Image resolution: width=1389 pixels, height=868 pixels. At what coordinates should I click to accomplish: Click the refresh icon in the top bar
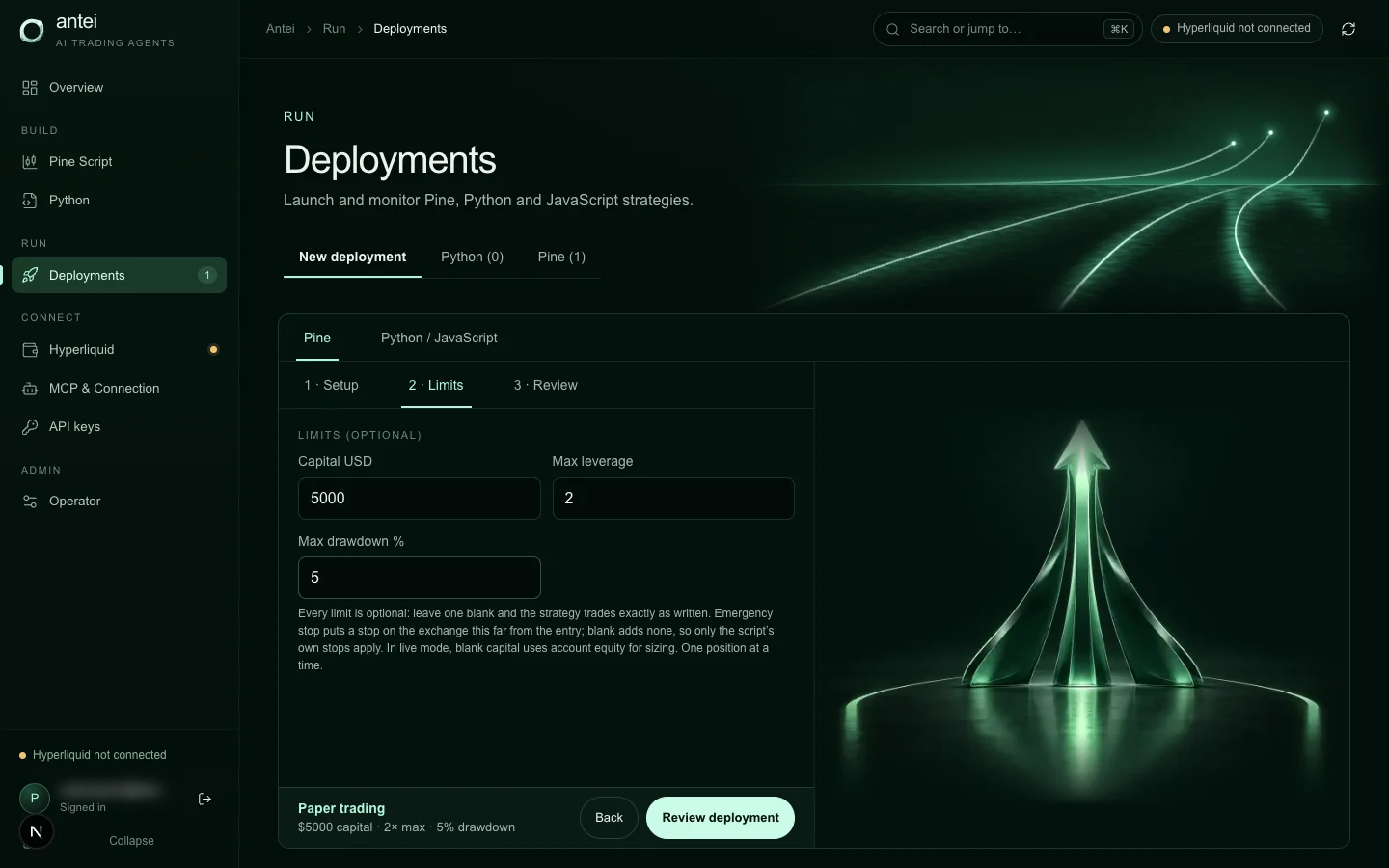pyautogui.click(x=1348, y=29)
